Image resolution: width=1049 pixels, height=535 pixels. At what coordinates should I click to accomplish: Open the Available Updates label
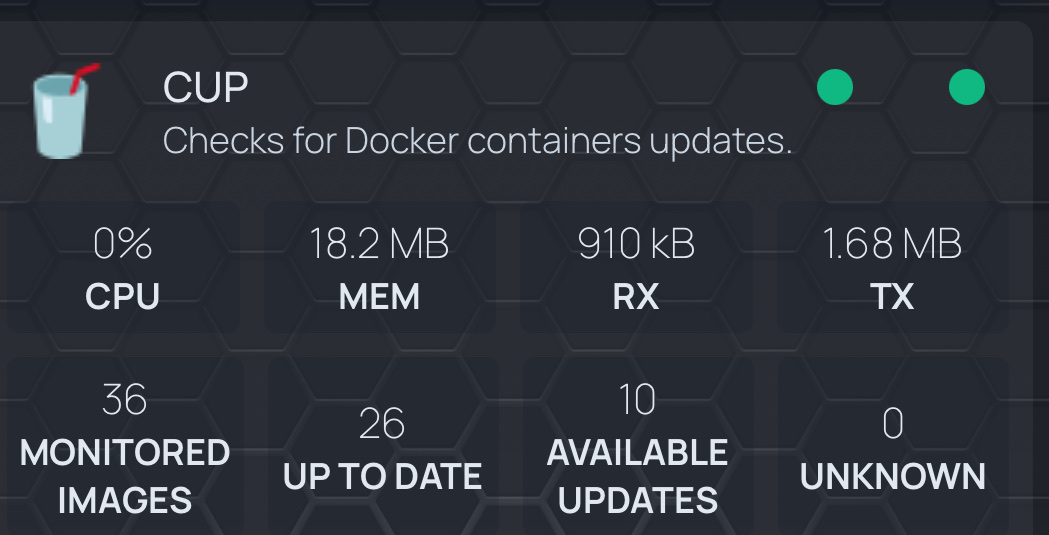tap(638, 476)
